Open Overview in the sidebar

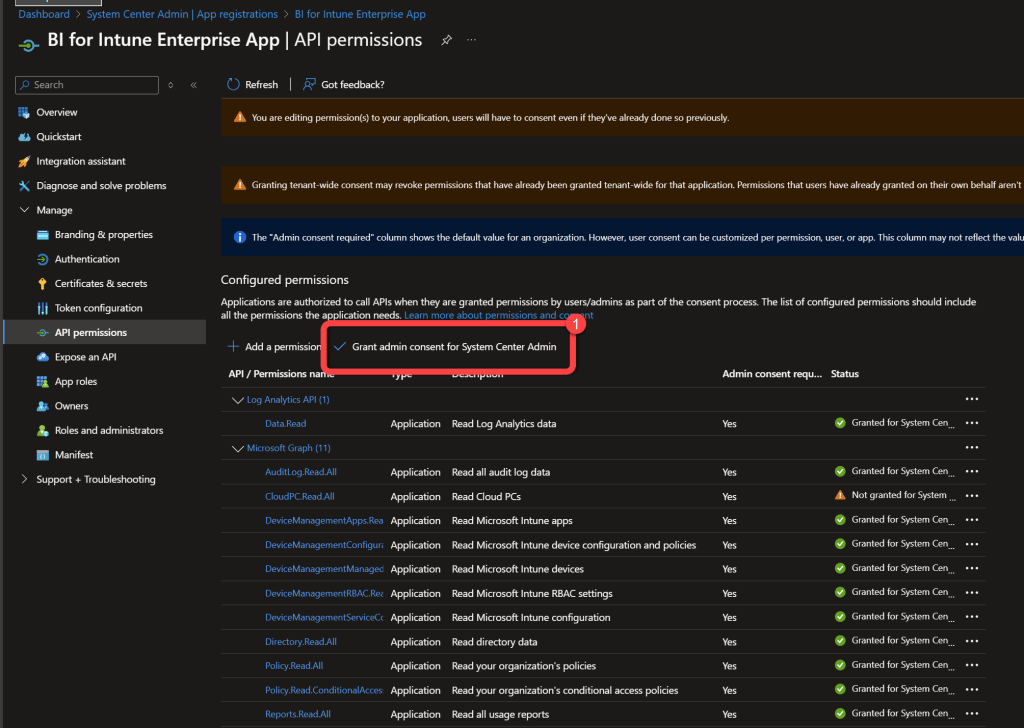pos(57,112)
